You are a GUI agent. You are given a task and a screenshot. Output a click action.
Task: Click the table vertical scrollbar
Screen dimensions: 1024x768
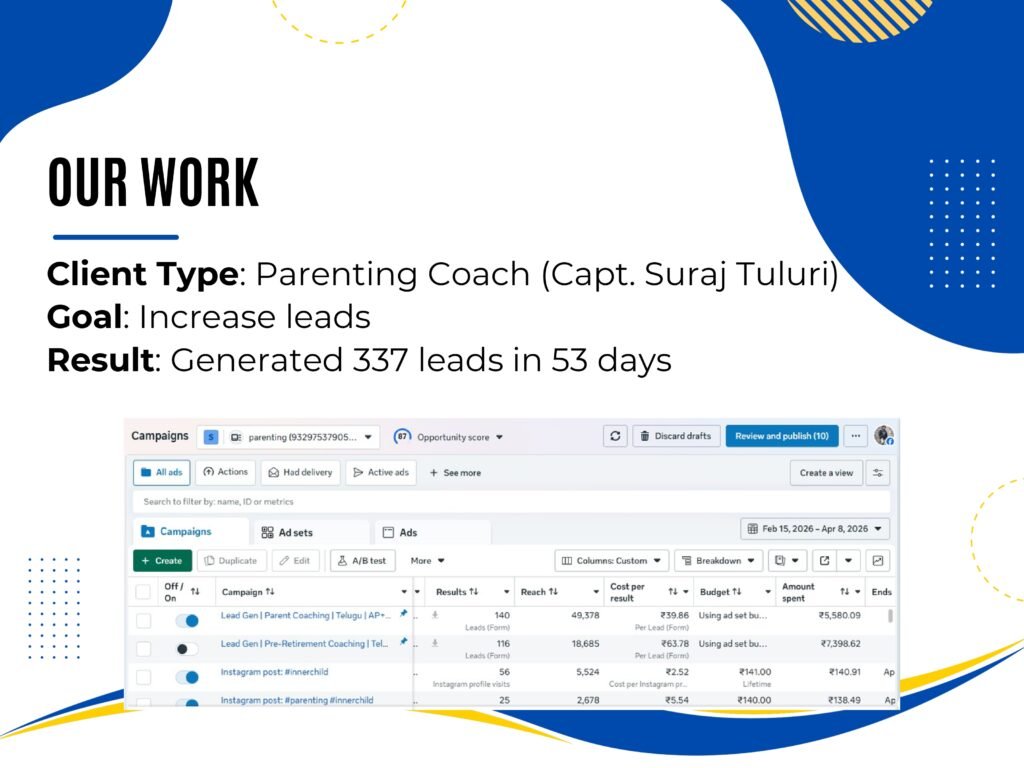[x=889, y=615]
